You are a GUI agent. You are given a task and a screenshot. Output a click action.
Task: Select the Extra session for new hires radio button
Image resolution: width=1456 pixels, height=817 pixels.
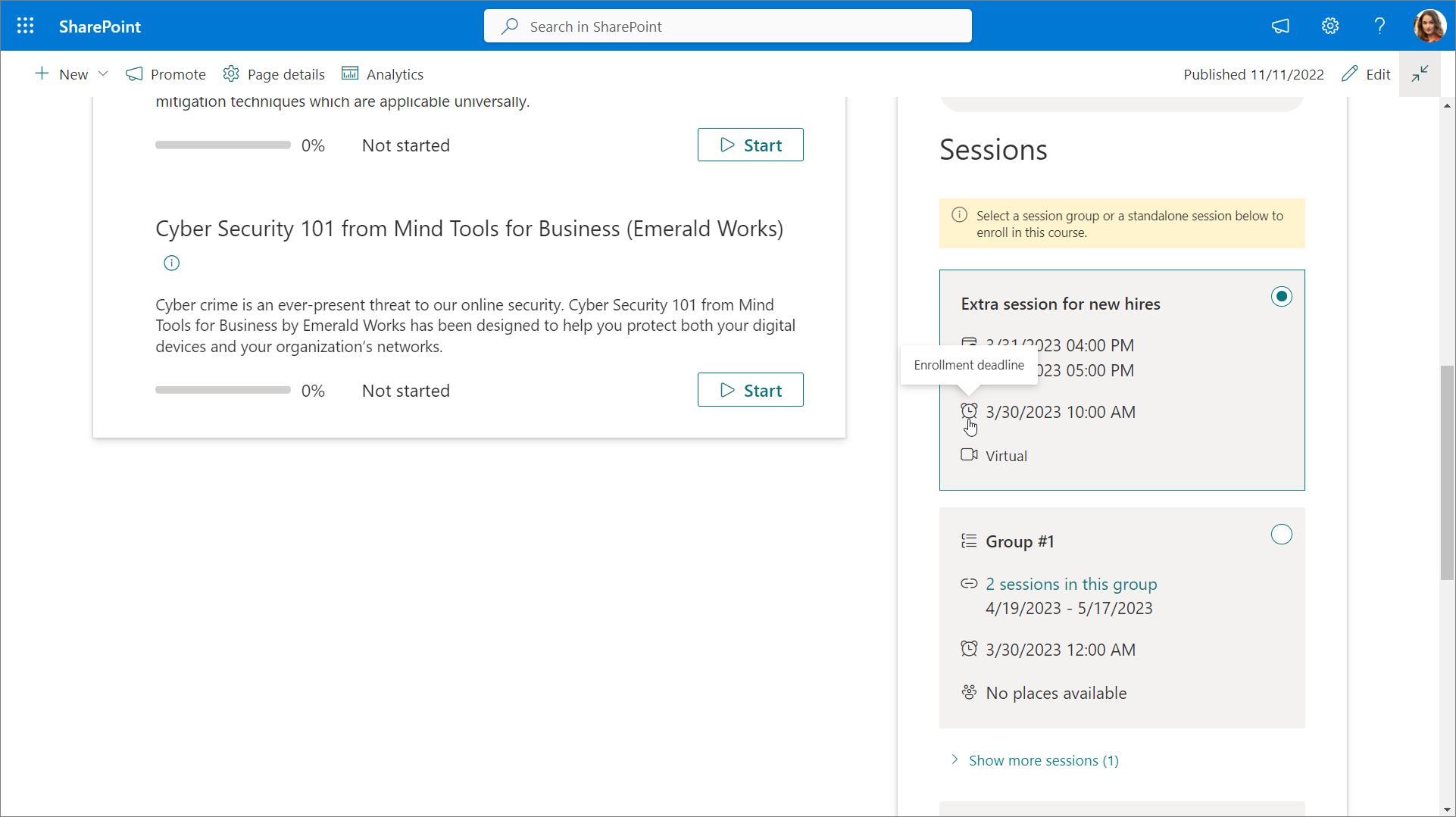point(1281,297)
